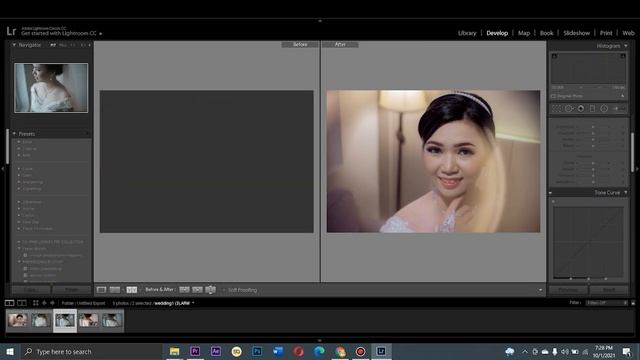Click the Saturation slider handle

tap(593, 182)
